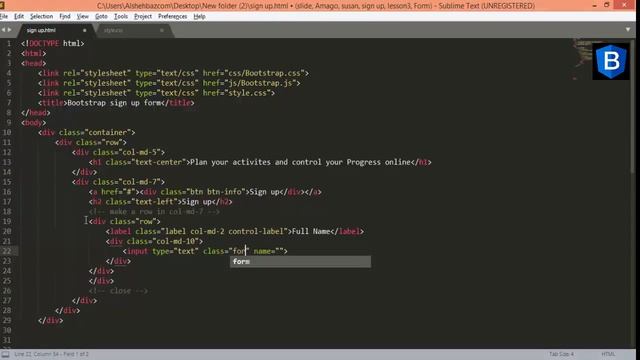
Task: Open the Edit menu
Action: point(19,16)
